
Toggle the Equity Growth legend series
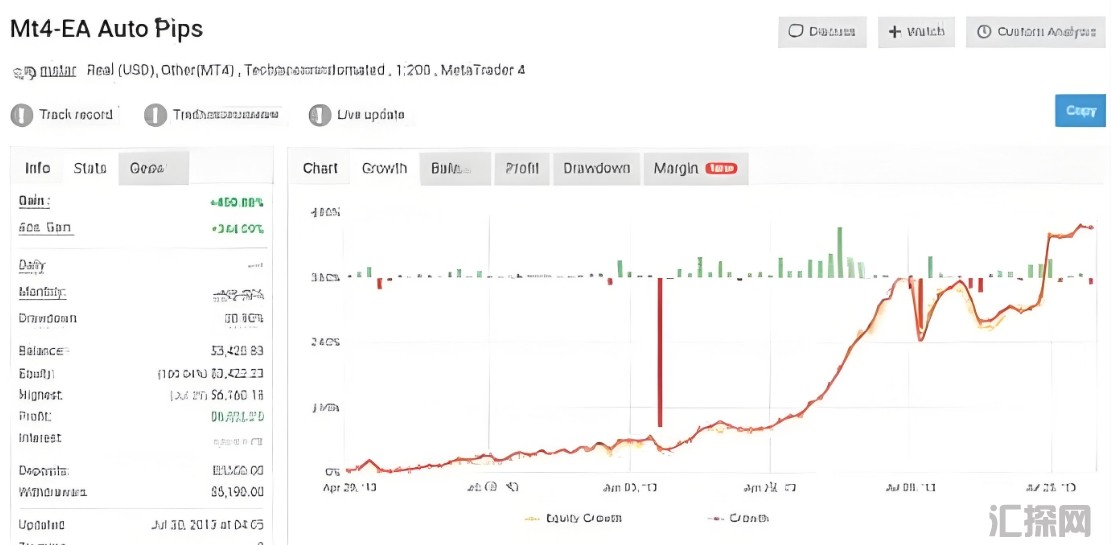coord(572,518)
